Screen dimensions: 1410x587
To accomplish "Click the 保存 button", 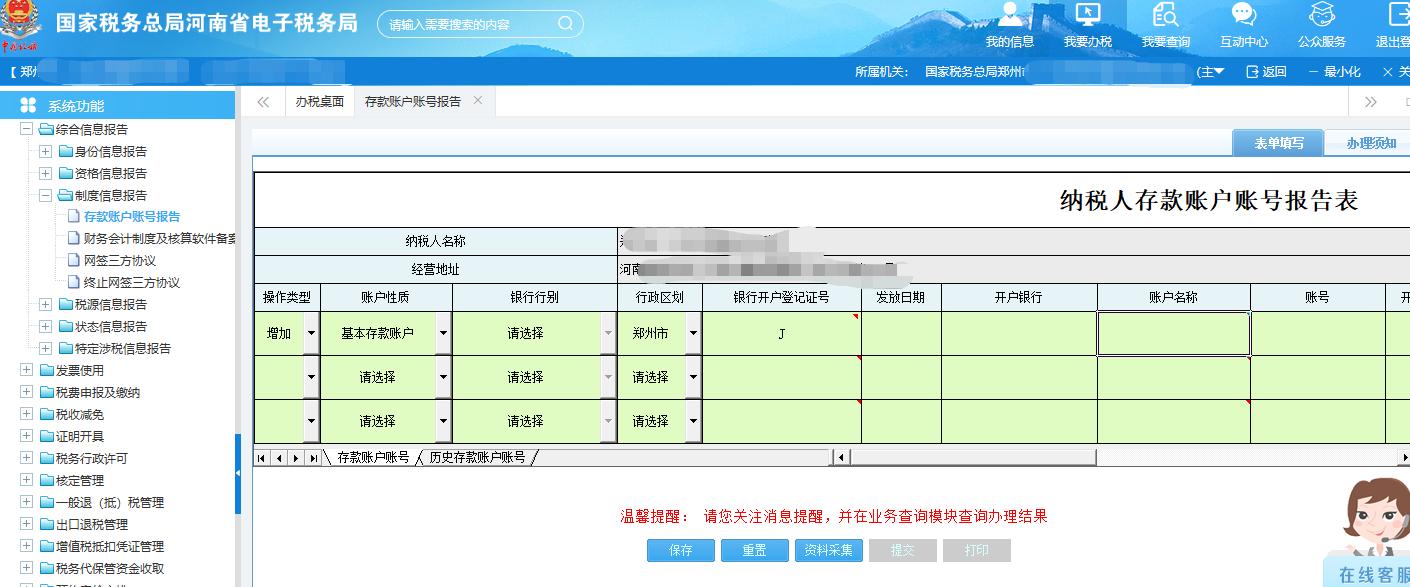I will pos(680,550).
